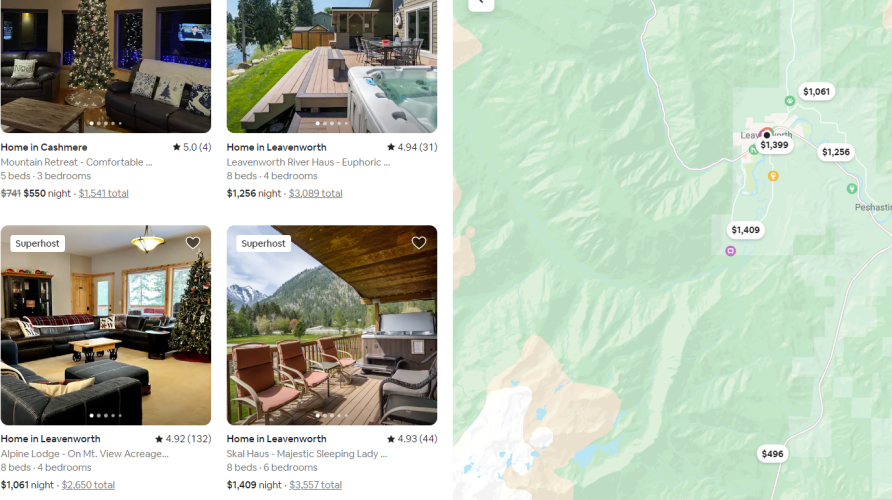Open the $1,541 total price breakdown
The width and height of the screenshot is (892, 500).
point(104,193)
